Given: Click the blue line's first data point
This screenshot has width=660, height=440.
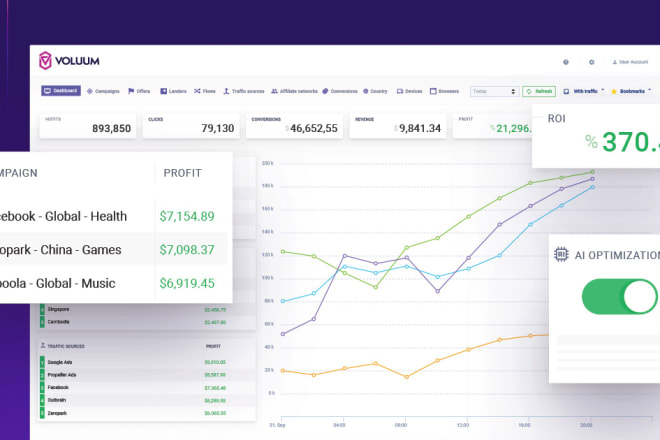Looking at the screenshot, I should click(283, 301).
